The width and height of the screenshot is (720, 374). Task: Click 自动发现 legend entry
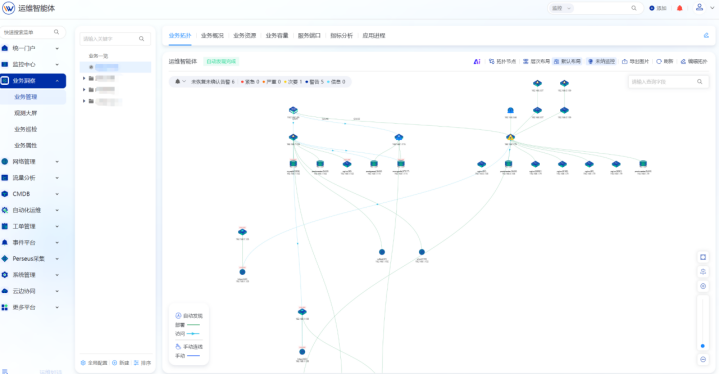[x=189, y=316]
